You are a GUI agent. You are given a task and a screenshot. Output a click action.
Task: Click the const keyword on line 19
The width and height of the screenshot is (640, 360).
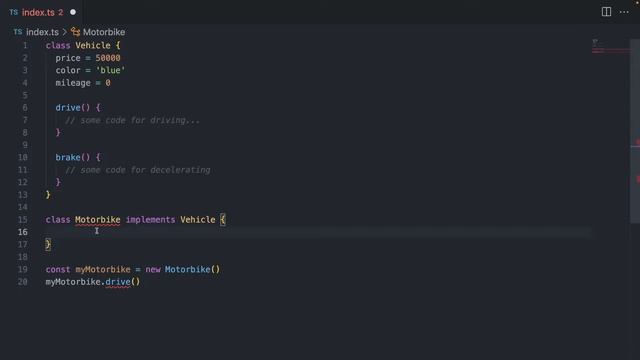pyautogui.click(x=58, y=269)
